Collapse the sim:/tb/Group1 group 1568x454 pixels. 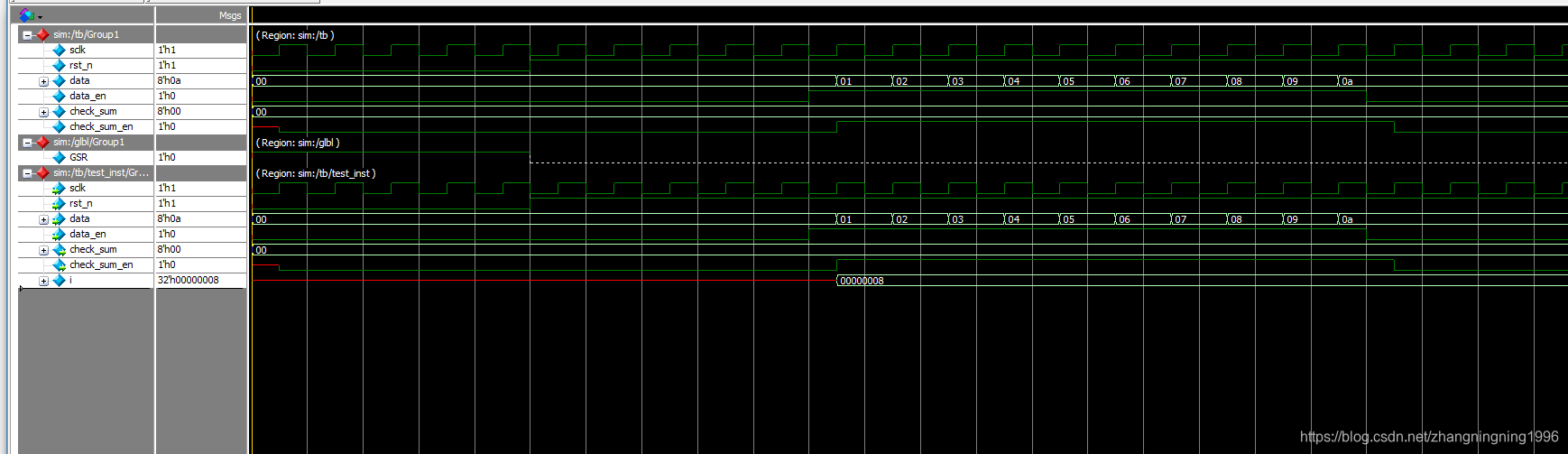pos(27,35)
